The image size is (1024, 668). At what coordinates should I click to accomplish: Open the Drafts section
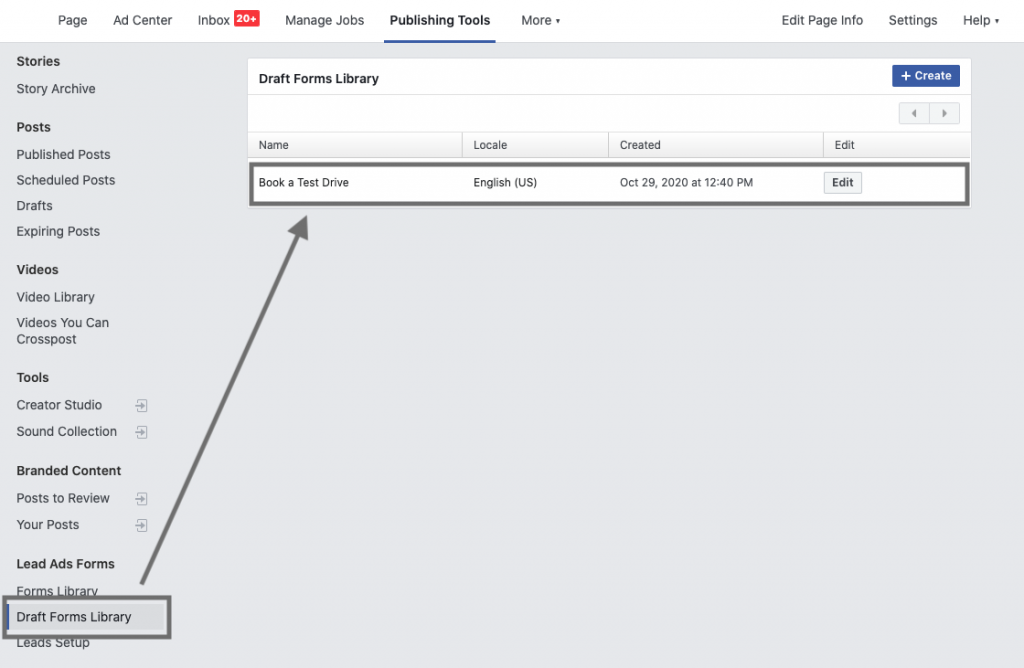(34, 206)
